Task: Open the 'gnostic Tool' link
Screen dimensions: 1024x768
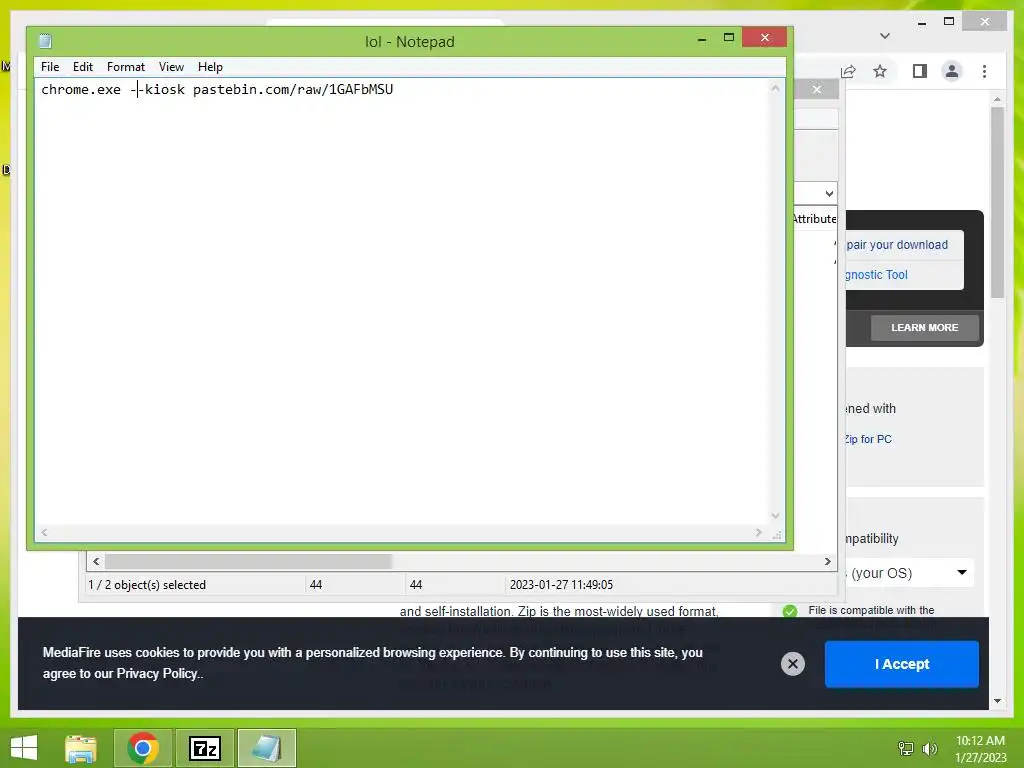Action: coord(876,275)
